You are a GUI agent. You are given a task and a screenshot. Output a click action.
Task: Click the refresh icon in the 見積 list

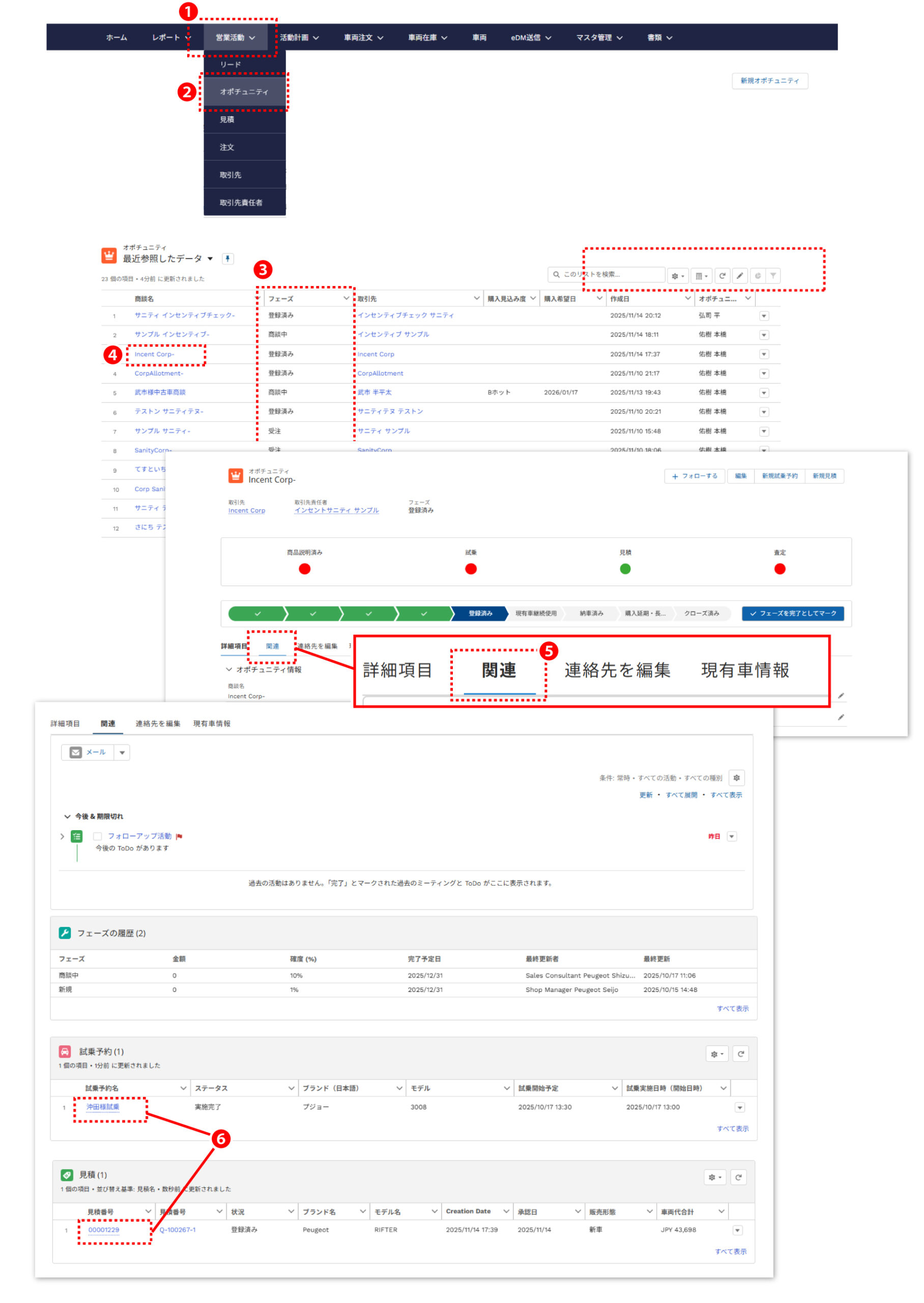point(738,1177)
